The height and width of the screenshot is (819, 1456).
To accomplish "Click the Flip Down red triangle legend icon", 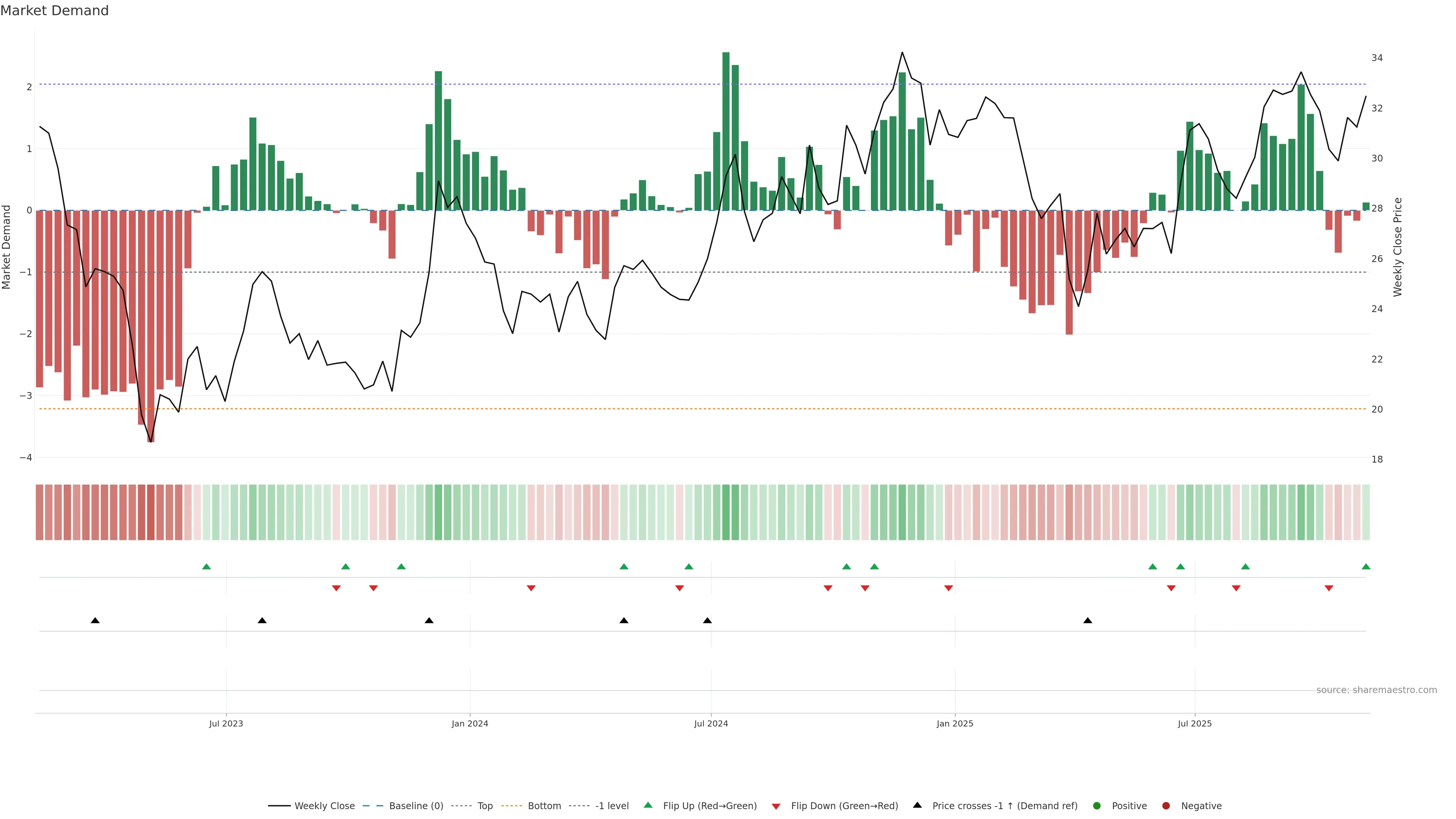I will (x=776, y=806).
